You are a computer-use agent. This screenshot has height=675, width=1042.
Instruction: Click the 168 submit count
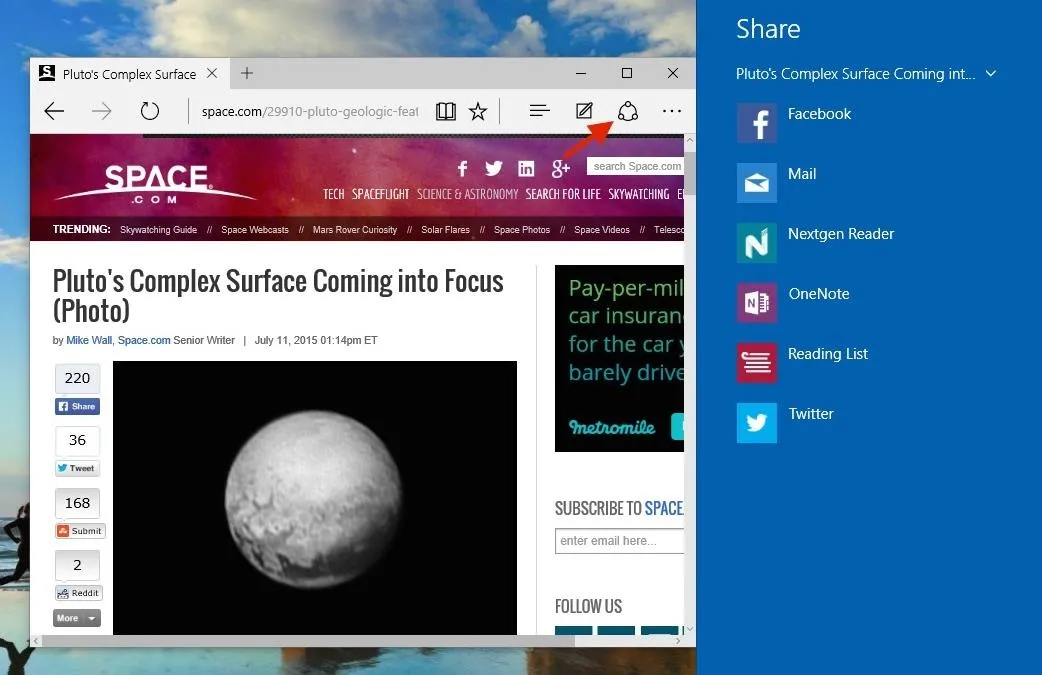(77, 503)
